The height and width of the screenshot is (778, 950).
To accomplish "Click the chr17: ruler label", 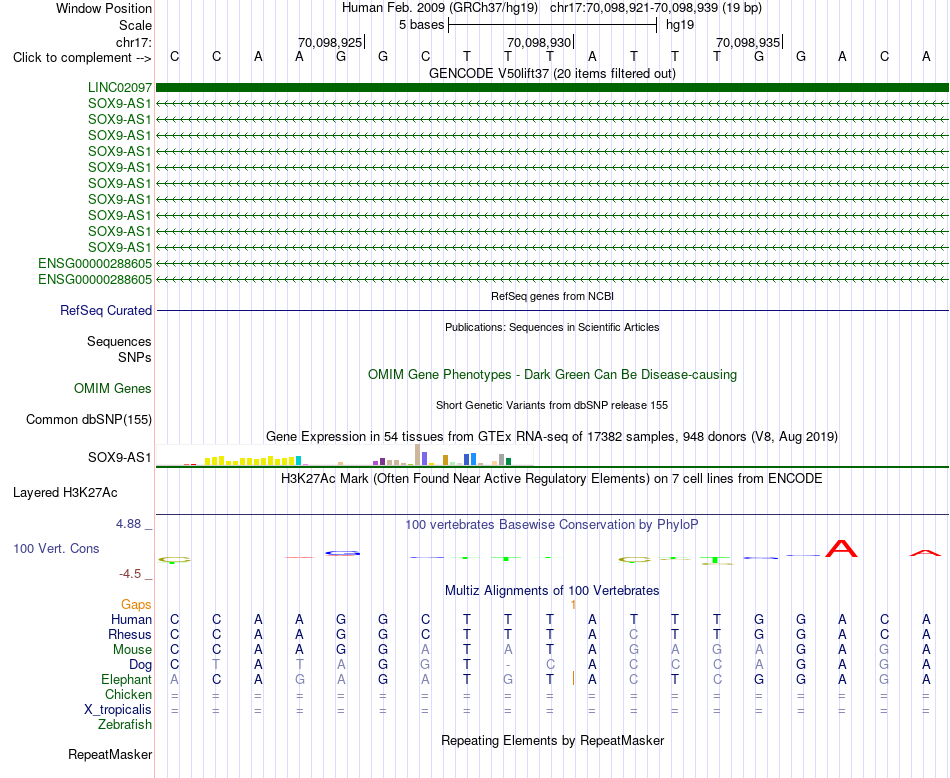I will [x=133, y=42].
